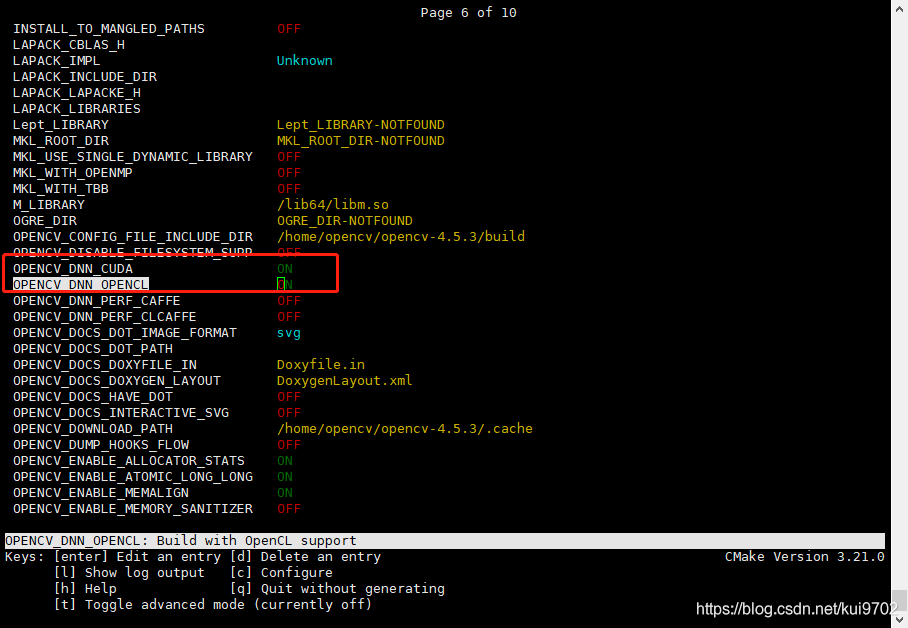Toggle ON value of OPENCV_ENABLE_ALLOCATOR_STATS
Viewport: 908px width, 628px height.
285,461
